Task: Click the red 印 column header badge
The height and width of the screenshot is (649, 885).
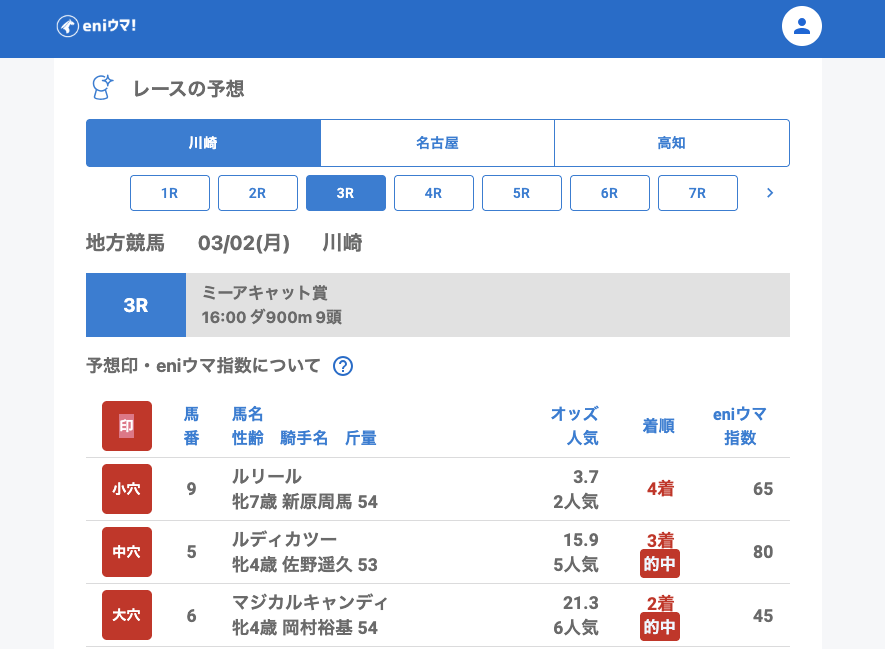Action: pyautogui.click(x=127, y=426)
